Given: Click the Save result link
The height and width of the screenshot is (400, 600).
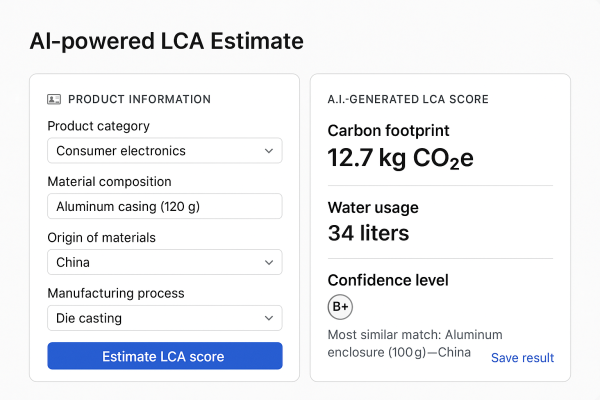Looking at the screenshot, I should coord(522,358).
